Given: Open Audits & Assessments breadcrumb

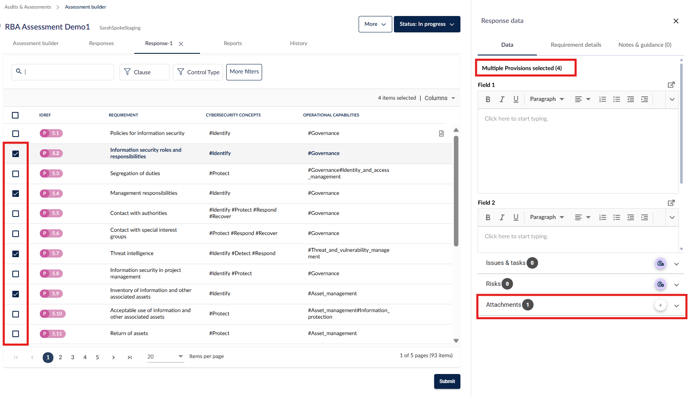Looking at the screenshot, I should (x=28, y=7).
